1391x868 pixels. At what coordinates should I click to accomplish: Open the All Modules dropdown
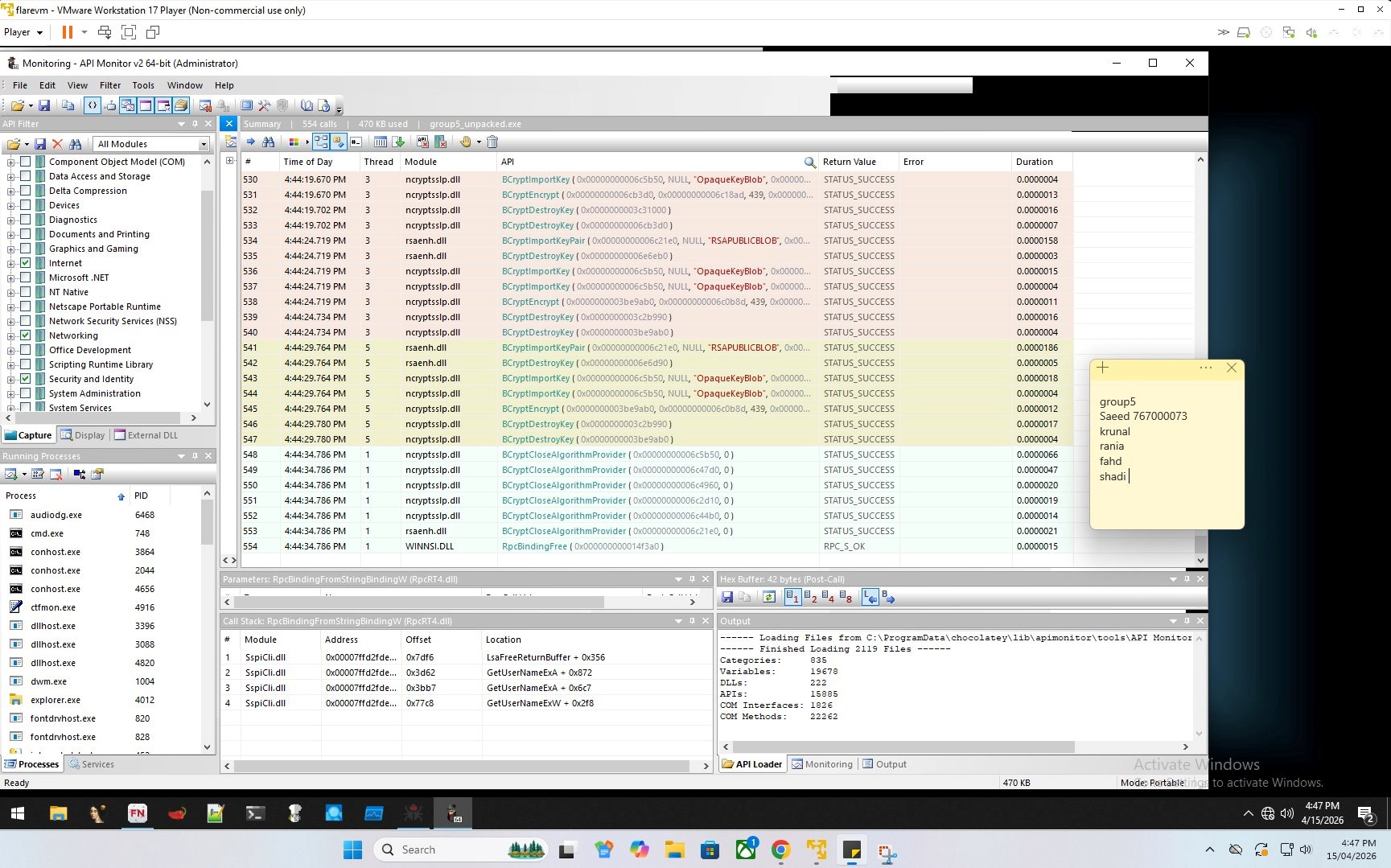click(x=204, y=144)
